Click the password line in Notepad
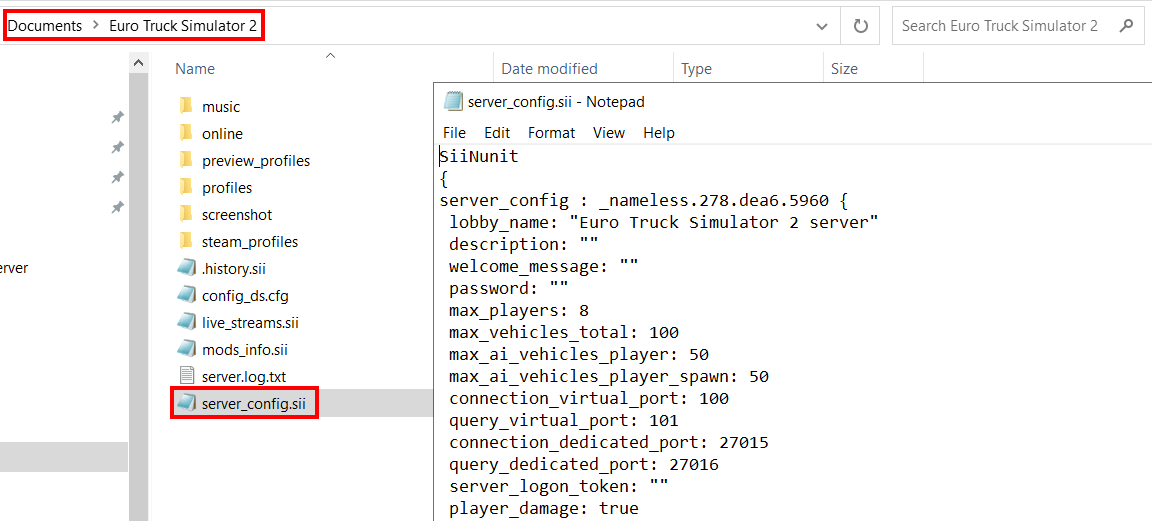The height and width of the screenshot is (521, 1152). tap(508, 288)
